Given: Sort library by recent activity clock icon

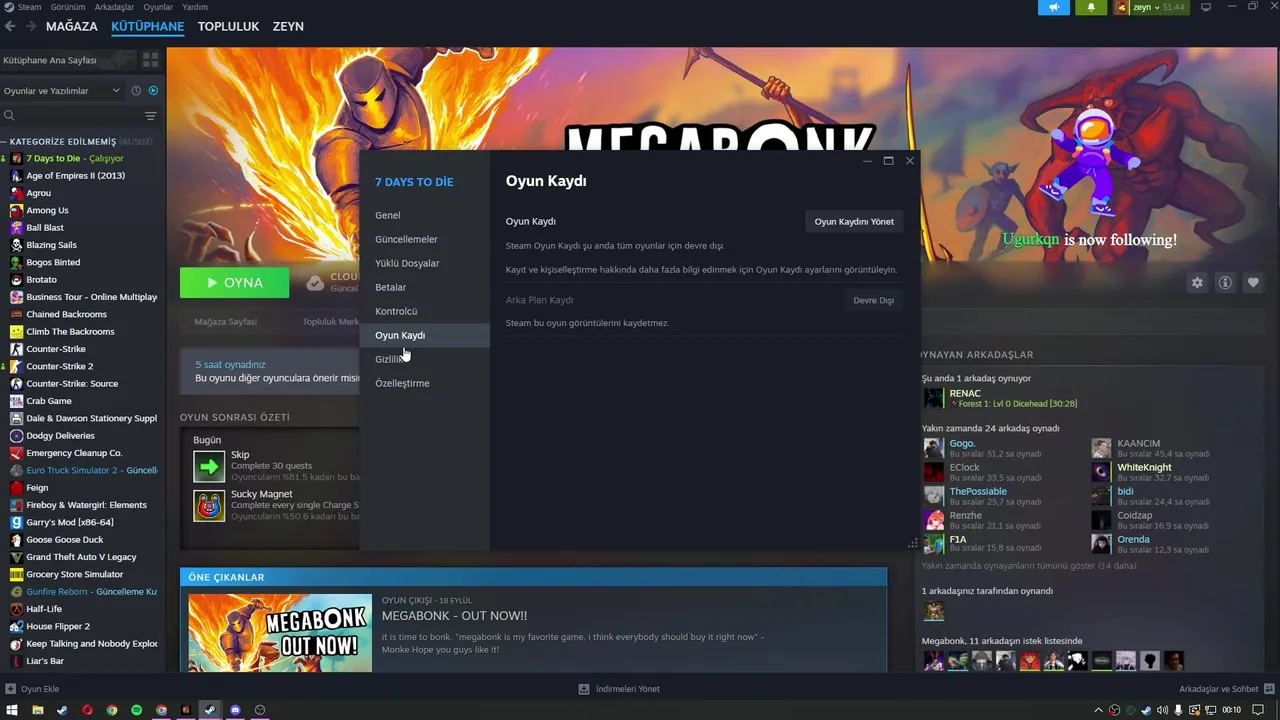Looking at the screenshot, I should (x=136, y=91).
